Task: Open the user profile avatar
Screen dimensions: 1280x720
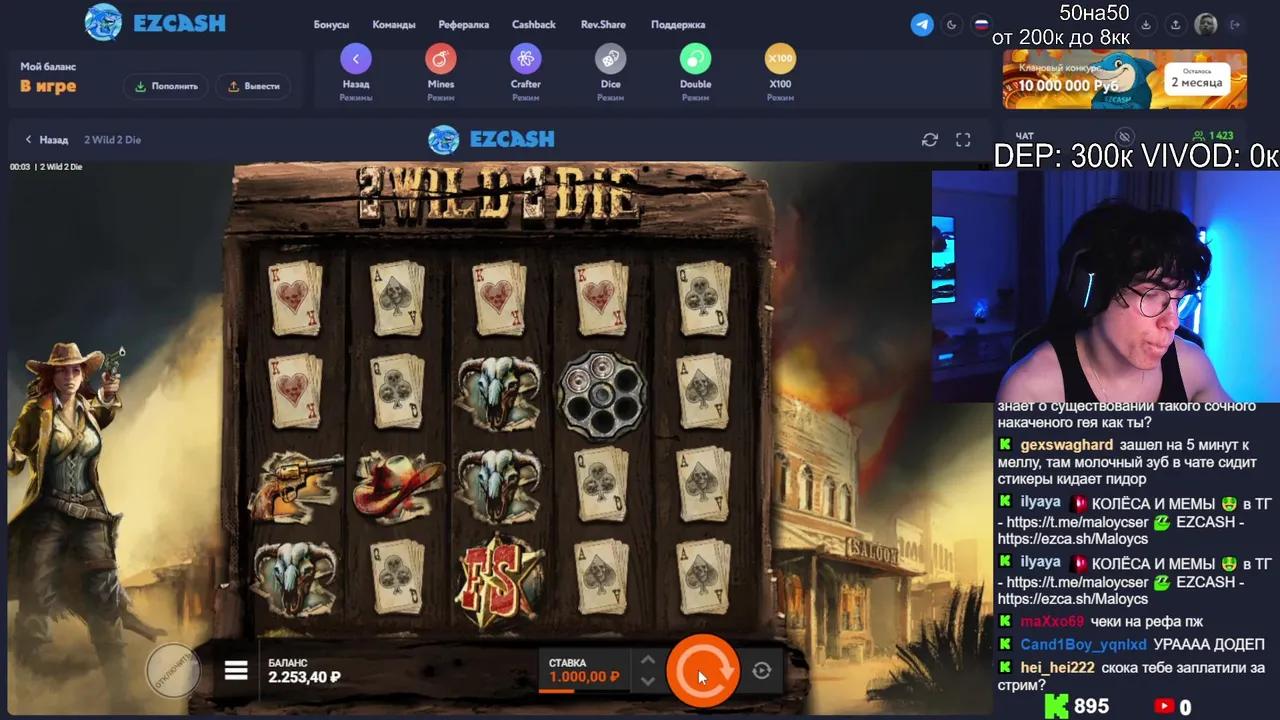Action: (1206, 25)
